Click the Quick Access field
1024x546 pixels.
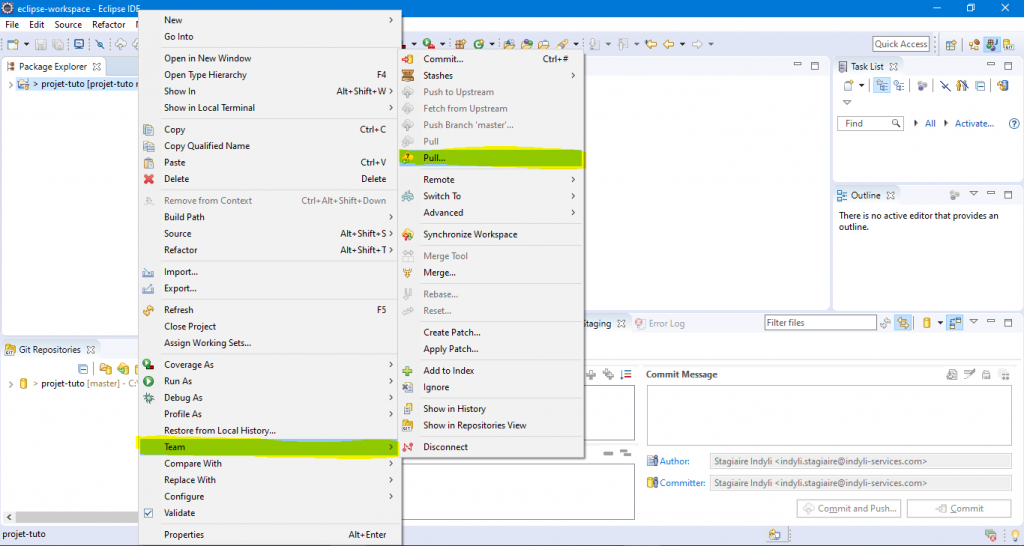(x=901, y=44)
